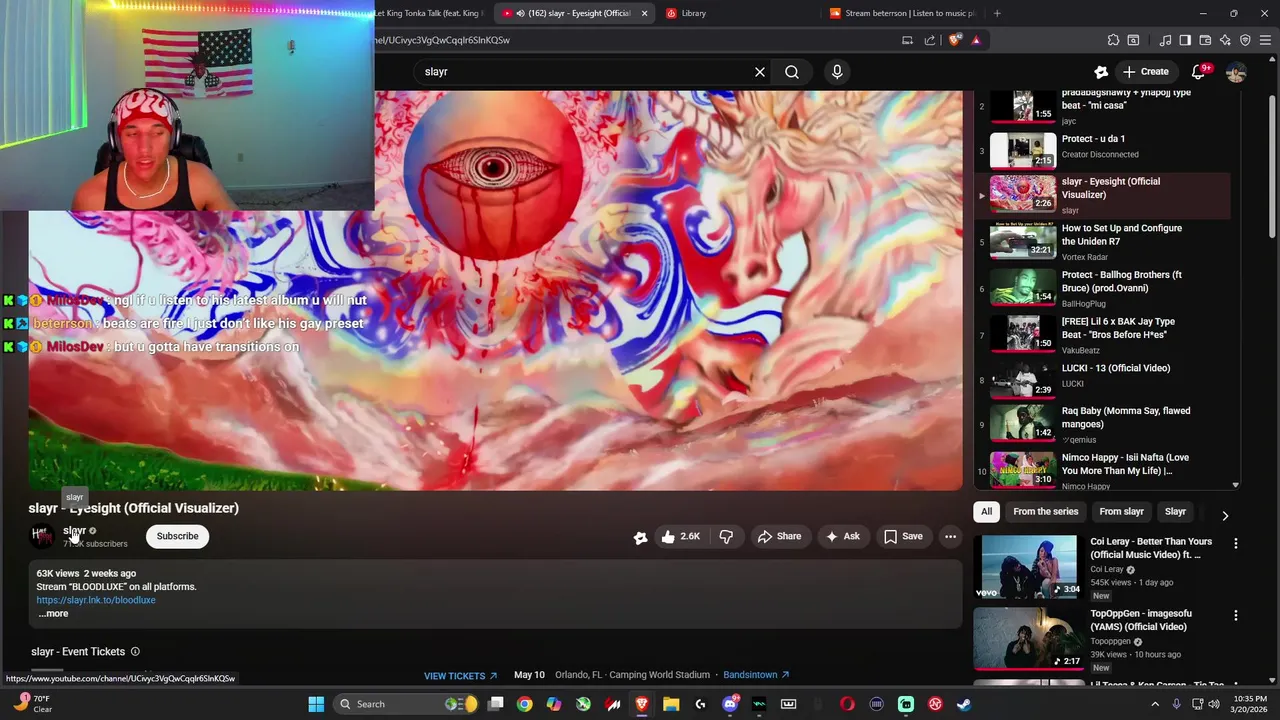Open Bandsintown link
The width and height of the screenshot is (1280, 720).
(756, 675)
